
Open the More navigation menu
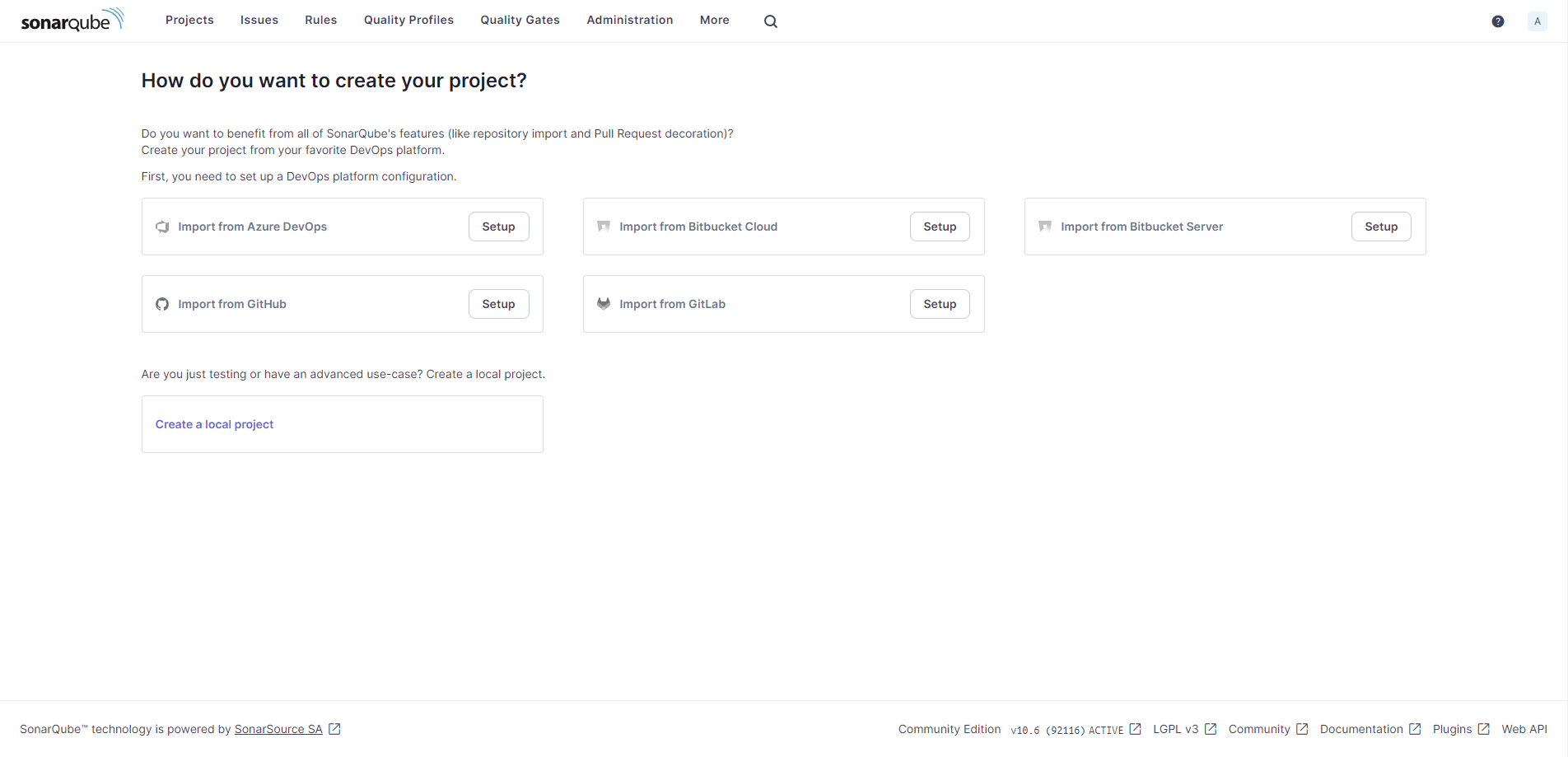coord(714,20)
